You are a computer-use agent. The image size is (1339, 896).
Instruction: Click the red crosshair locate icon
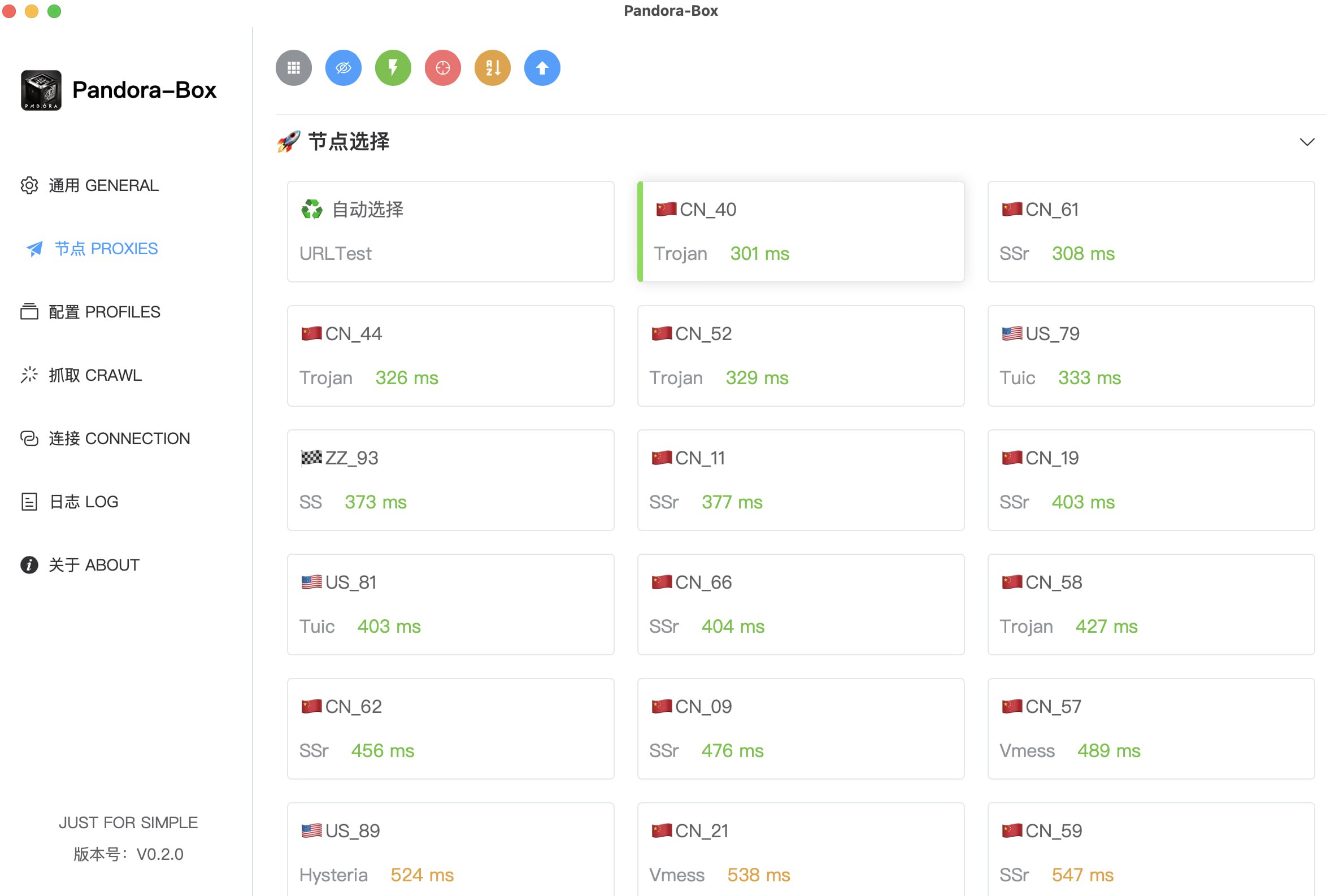pos(442,68)
